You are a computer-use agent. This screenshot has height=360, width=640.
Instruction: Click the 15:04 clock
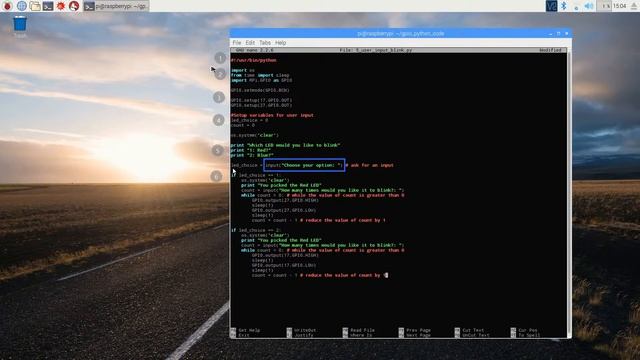[620, 6]
